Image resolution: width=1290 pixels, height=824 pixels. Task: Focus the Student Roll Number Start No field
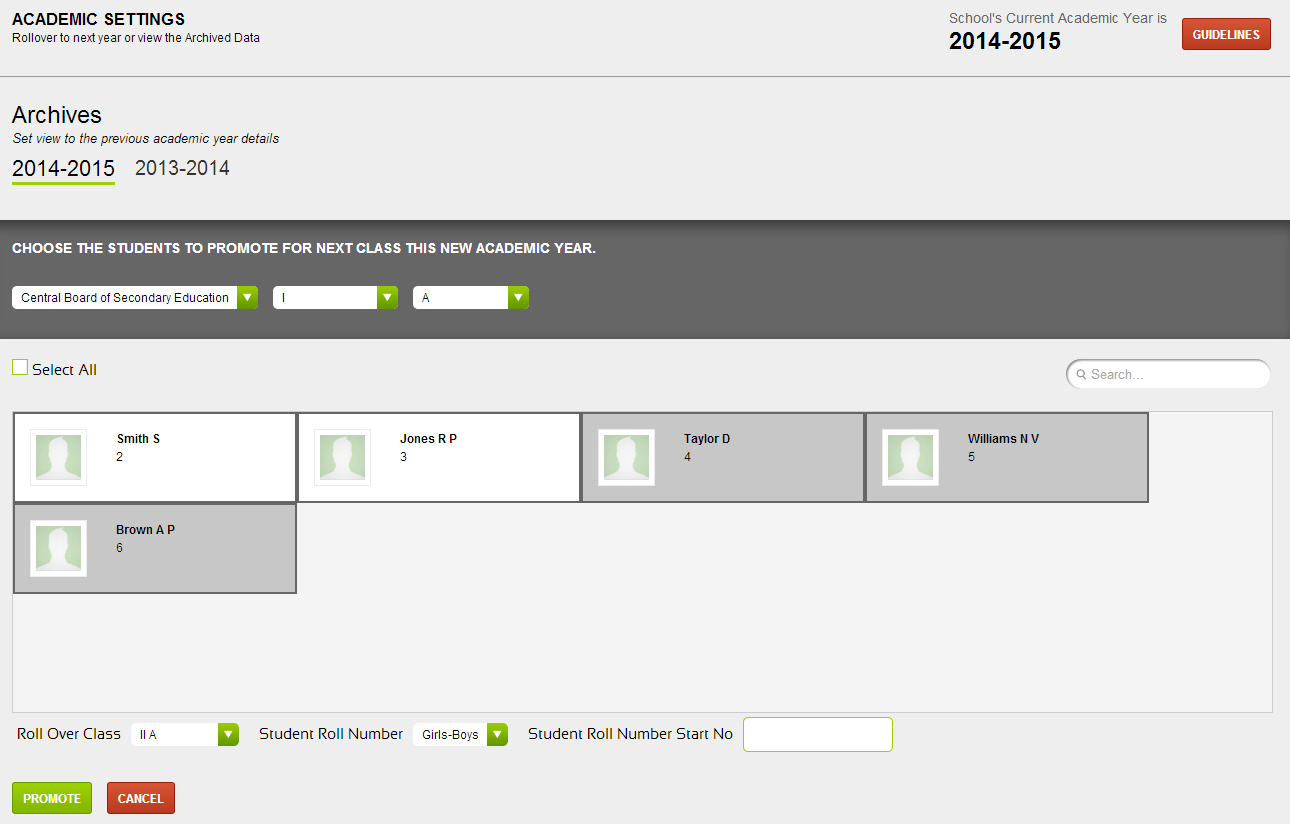[x=818, y=734]
